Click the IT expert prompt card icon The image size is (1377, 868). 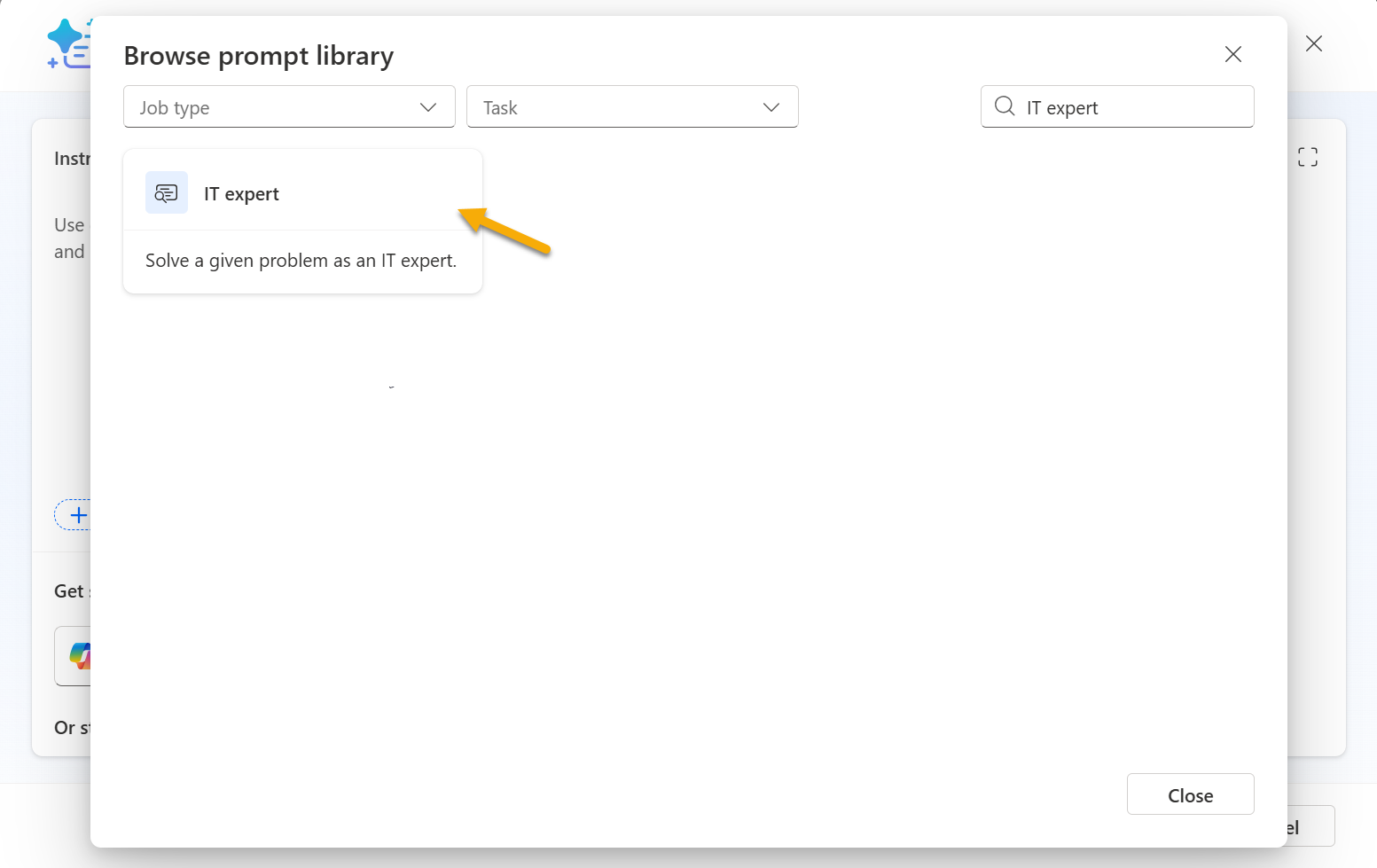coord(167,192)
